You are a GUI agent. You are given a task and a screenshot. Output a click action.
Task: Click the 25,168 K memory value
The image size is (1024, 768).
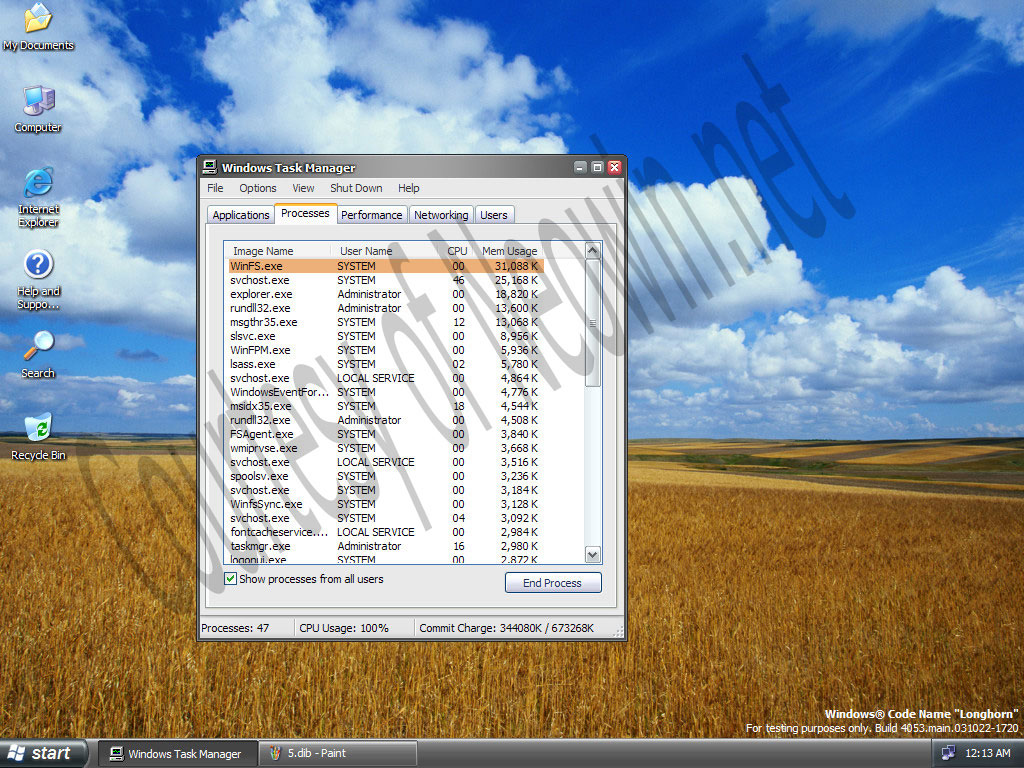tap(516, 280)
